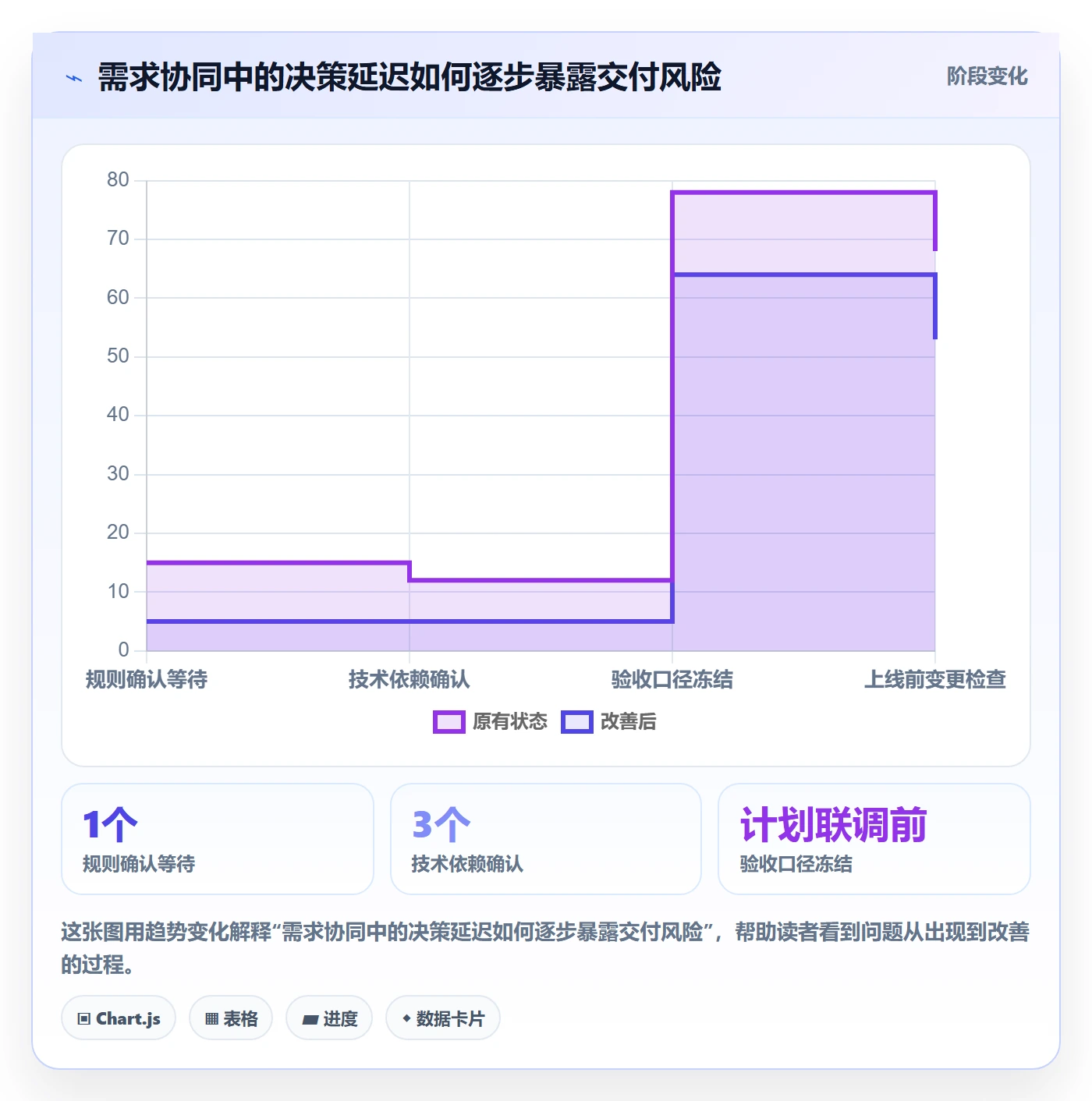Viewport: 1092px width, 1101px height.
Task: Select the 数据卡片 tag chip
Action: click(443, 1018)
